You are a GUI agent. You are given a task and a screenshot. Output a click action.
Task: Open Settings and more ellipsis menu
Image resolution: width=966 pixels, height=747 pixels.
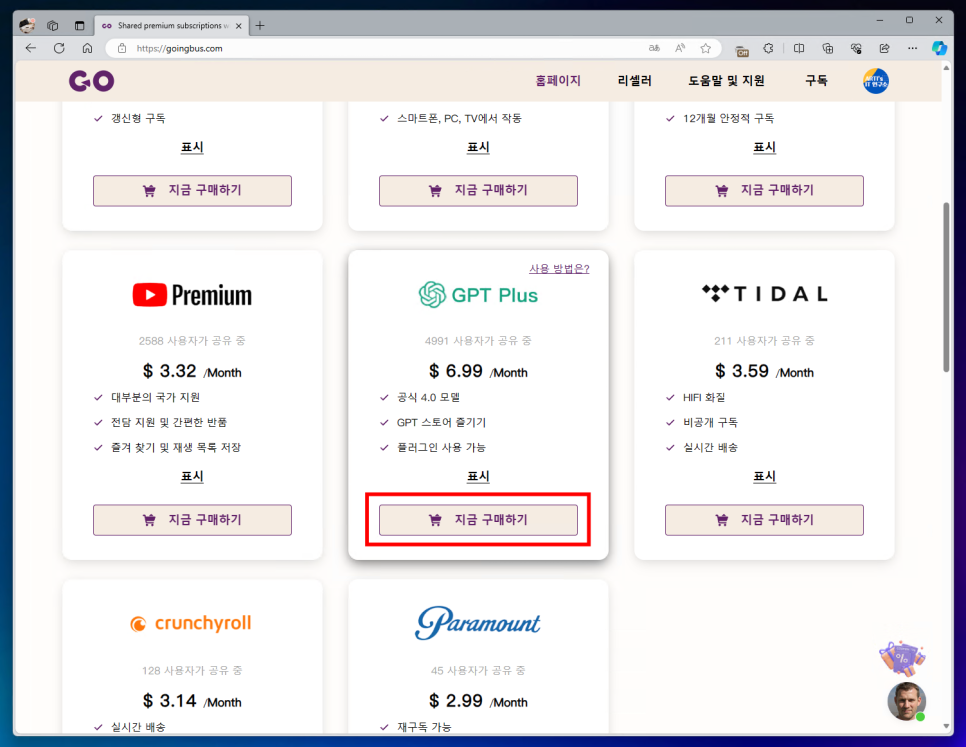(x=912, y=48)
